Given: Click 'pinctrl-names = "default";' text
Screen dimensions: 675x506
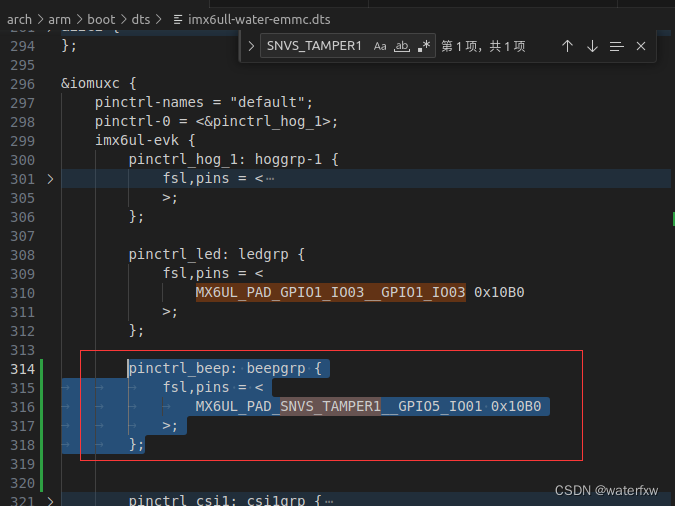Looking at the screenshot, I should (x=204, y=102).
